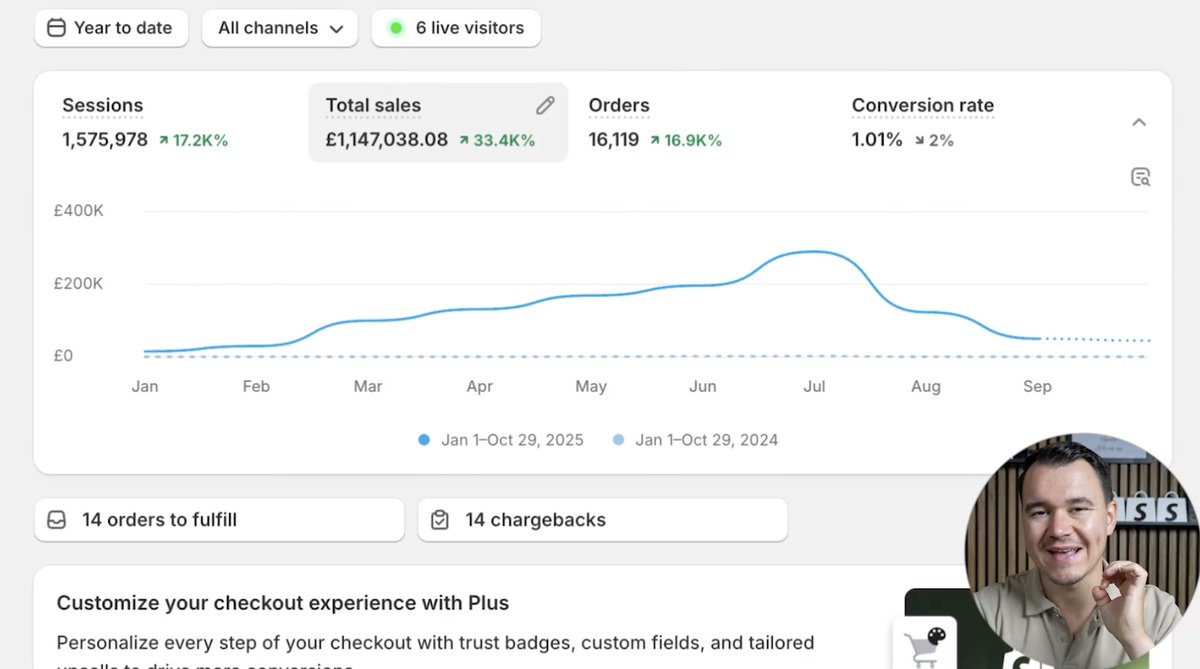This screenshot has height=669, width=1200.
Task: Click the 2% conversion decrease indicator
Action: [x=933, y=141]
